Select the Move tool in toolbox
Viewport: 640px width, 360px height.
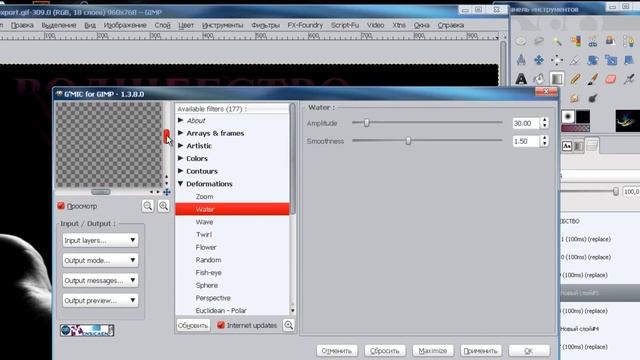(x=539, y=60)
